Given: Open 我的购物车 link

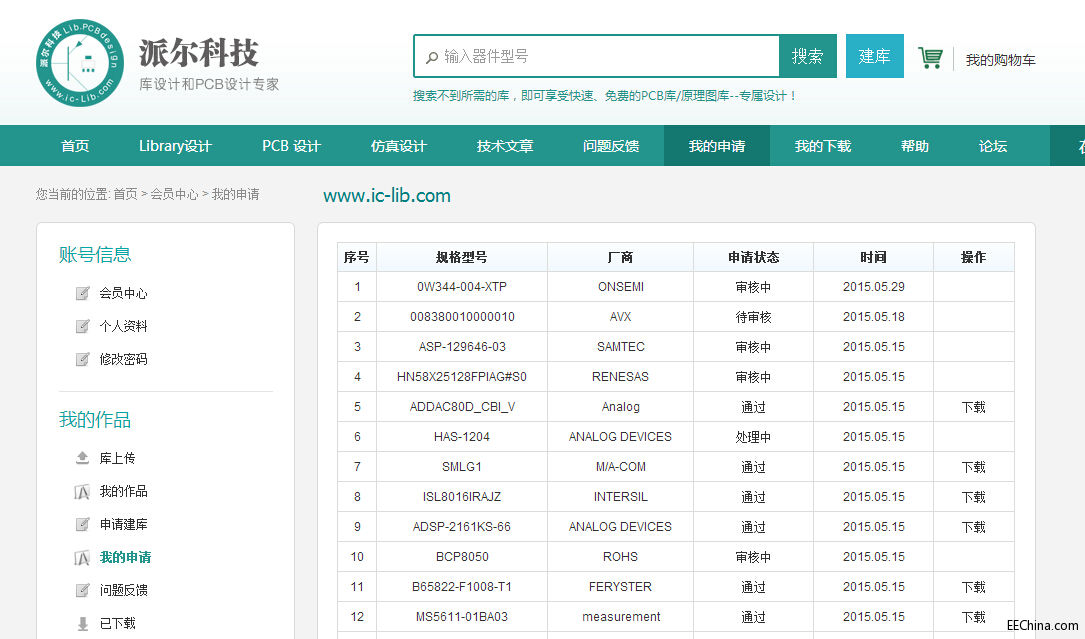Looking at the screenshot, I should pos(1001,60).
